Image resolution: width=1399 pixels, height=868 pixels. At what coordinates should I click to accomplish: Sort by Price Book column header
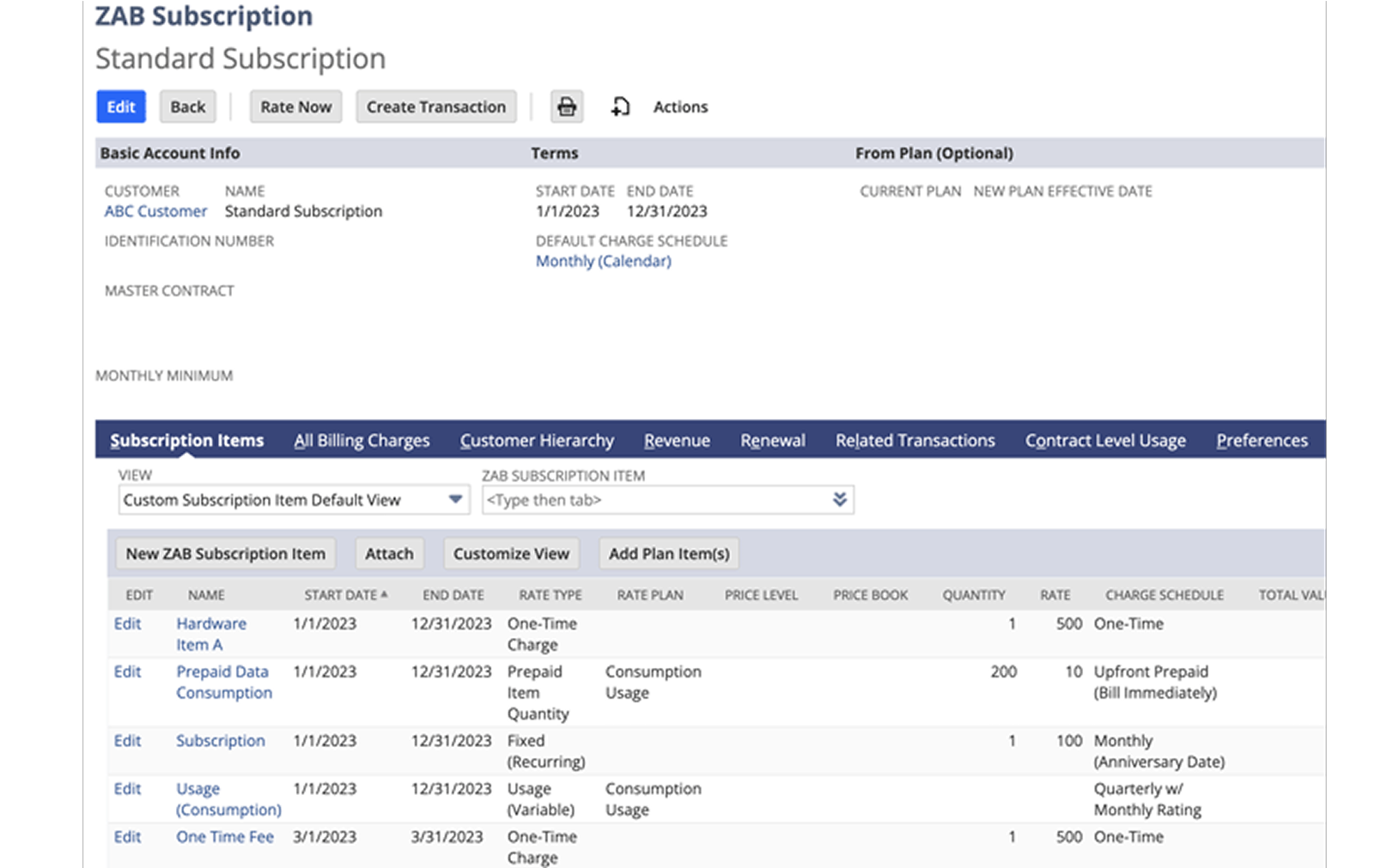click(x=870, y=595)
